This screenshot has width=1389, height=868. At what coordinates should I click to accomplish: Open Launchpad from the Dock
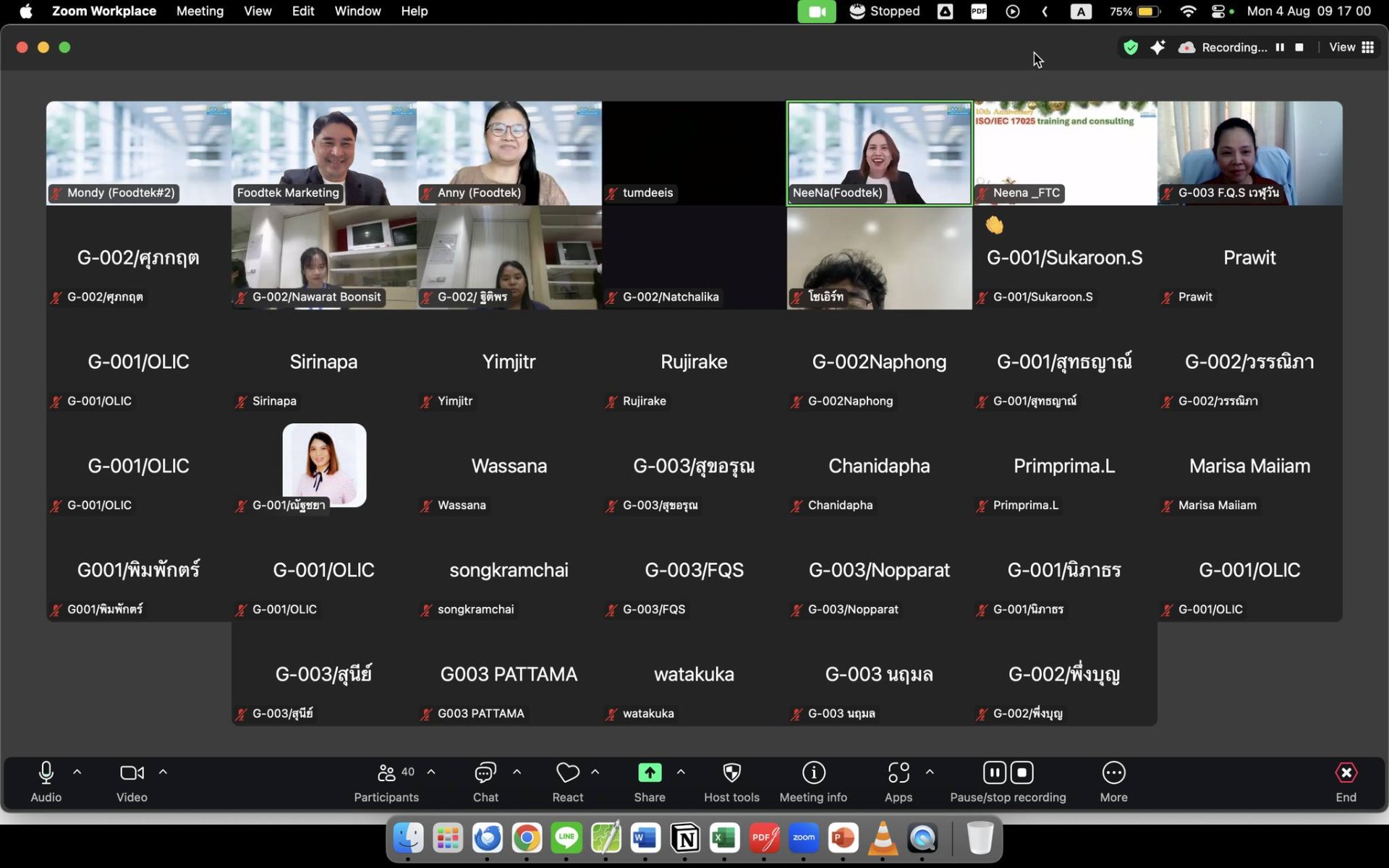[x=448, y=838]
